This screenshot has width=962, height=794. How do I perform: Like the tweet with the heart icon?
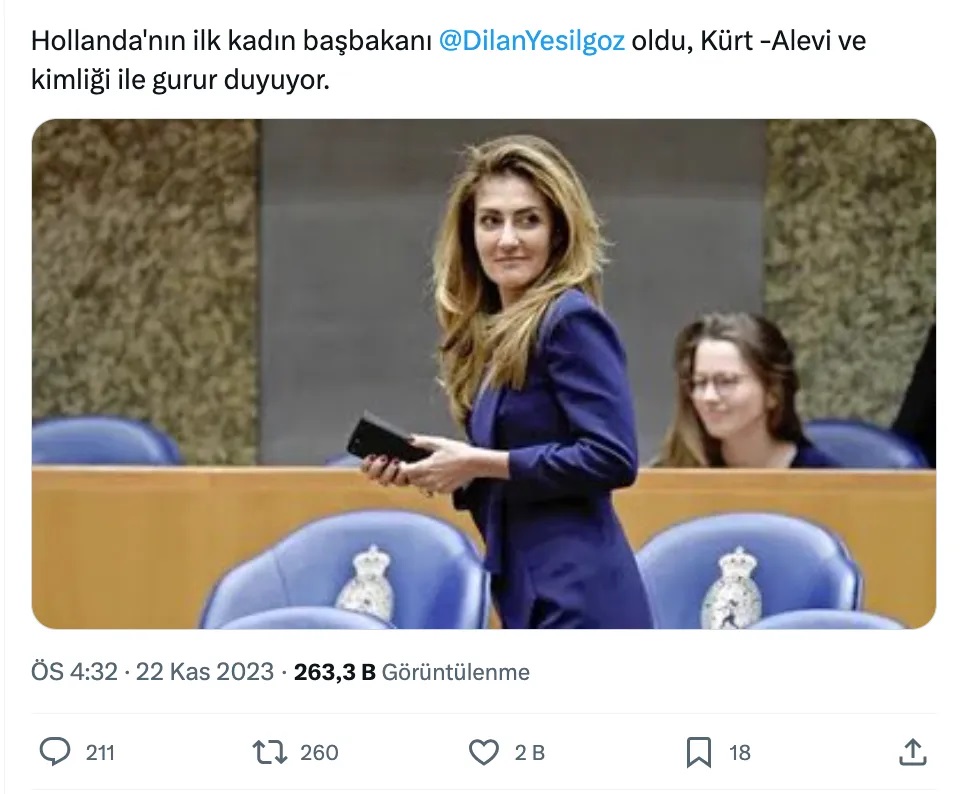point(483,752)
